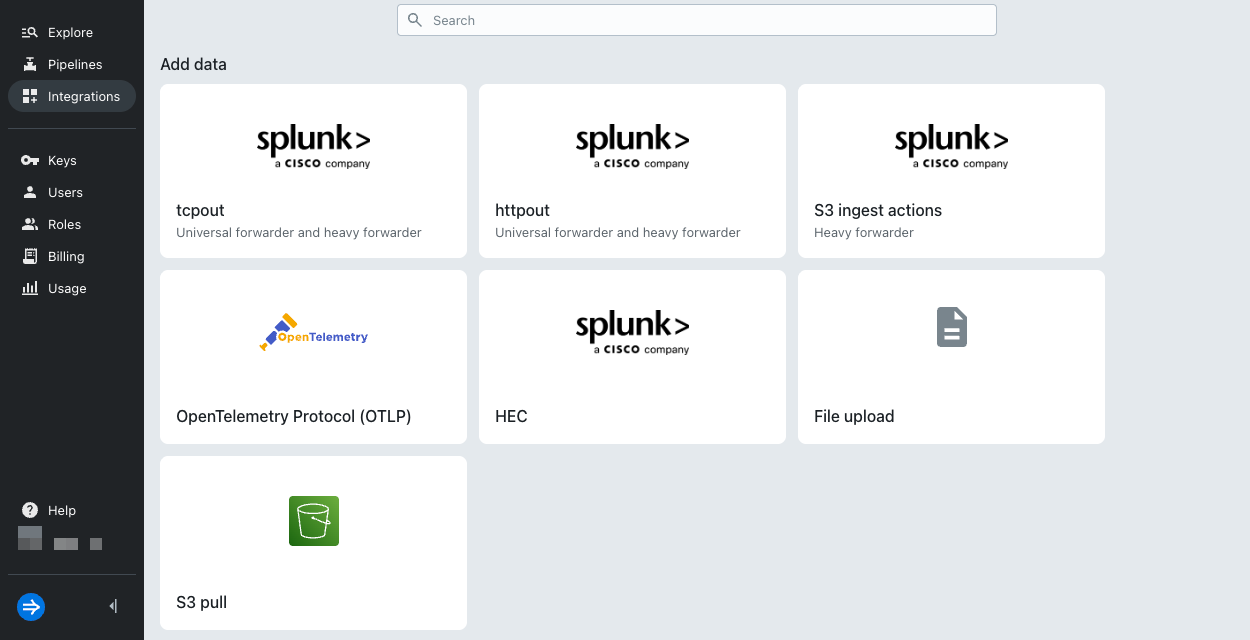Click the Explore search icon in sidebar
The width and height of the screenshot is (1250, 640).
tap(29, 33)
